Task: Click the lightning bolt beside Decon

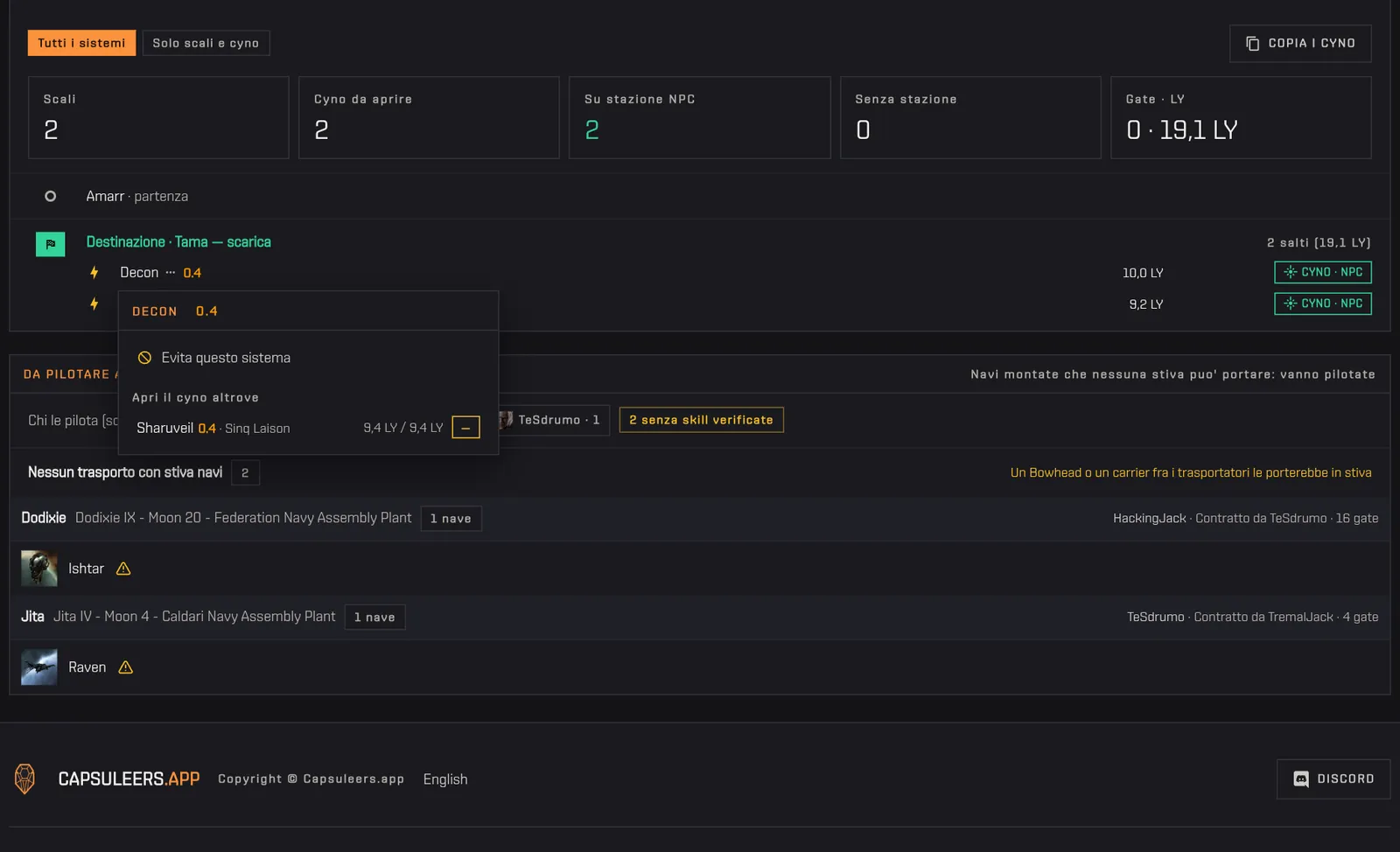Action: pyautogui.click(x=94, y=273)
